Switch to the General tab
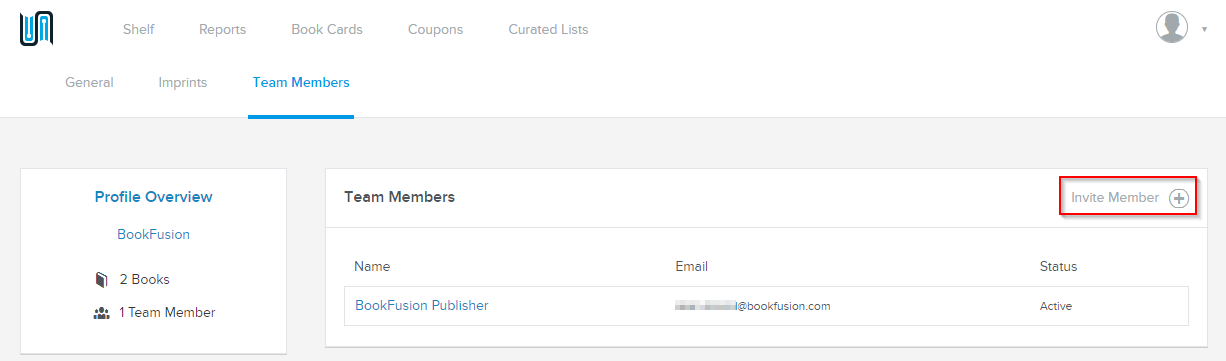 pyautogui.click(x=89, y=83)
